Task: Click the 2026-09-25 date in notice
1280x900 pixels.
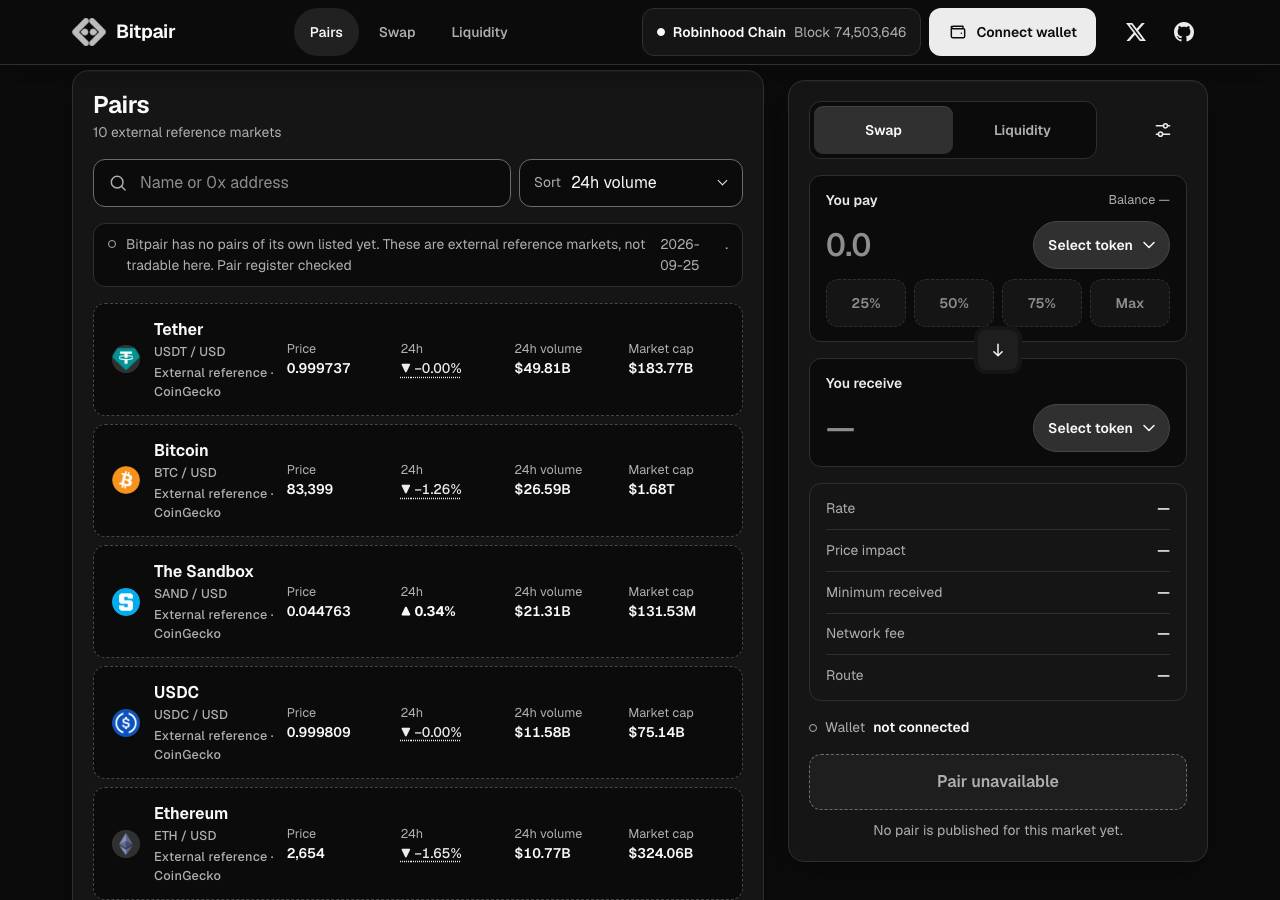Action: pos(680,255)
